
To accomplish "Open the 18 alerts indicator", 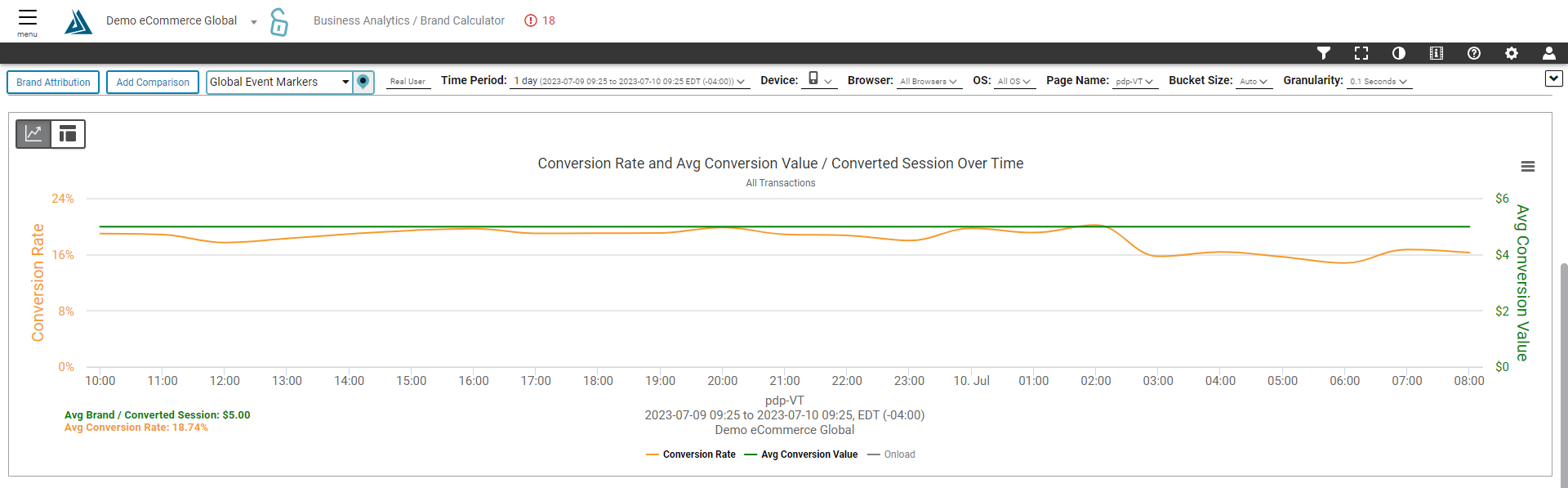I will 540,20.
